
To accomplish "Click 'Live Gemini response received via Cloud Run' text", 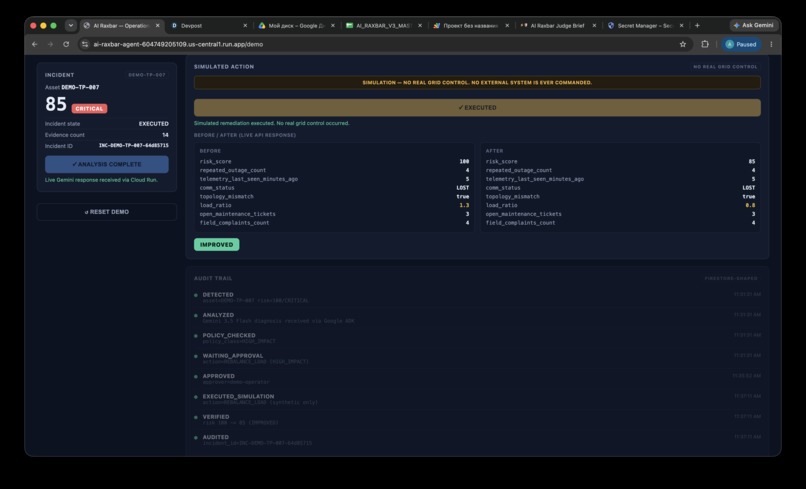I will point(101,180).
